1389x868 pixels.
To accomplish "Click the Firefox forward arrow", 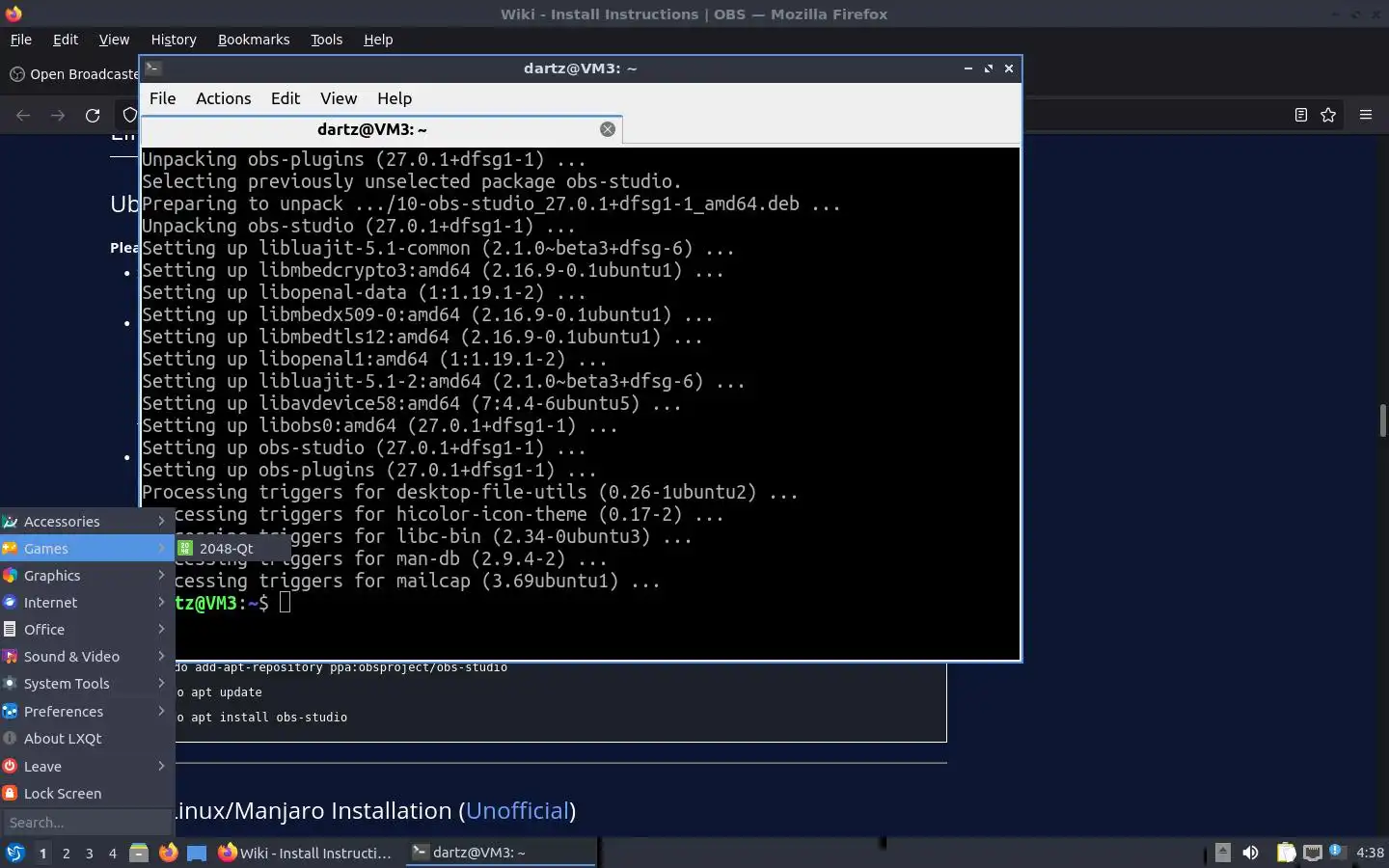I will point(58,115).
